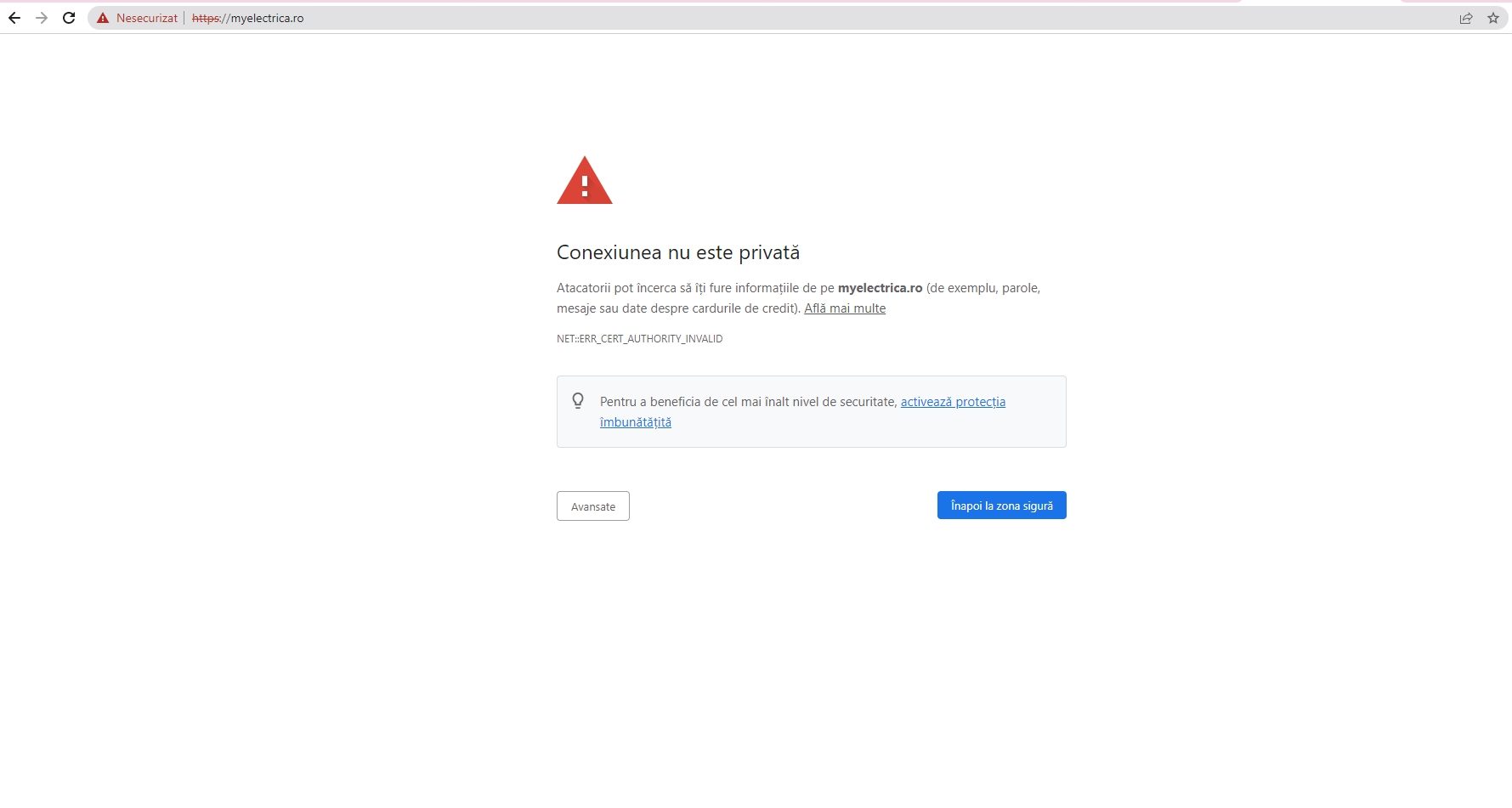Click the red warning triangle in address bar
This screenshot has width=1512, height=808.
pos(103,18)
